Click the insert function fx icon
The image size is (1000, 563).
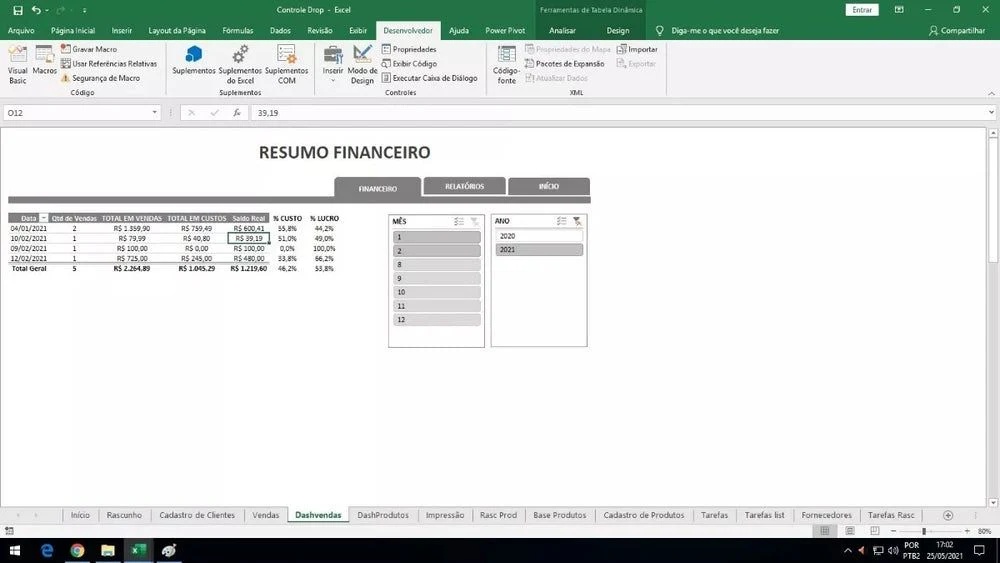tap(237, 112)
